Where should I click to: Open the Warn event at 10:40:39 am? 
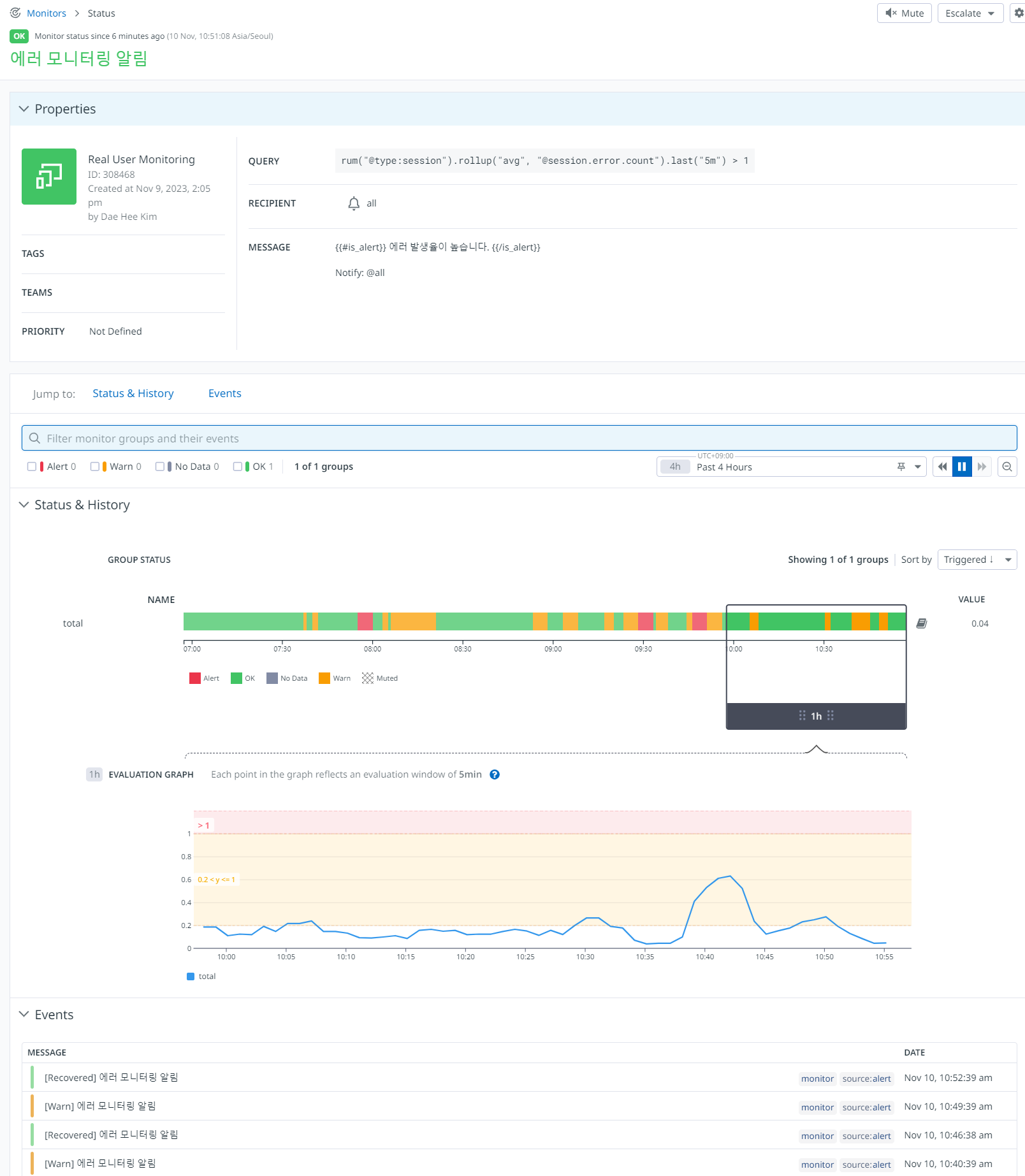(519, 1163)
